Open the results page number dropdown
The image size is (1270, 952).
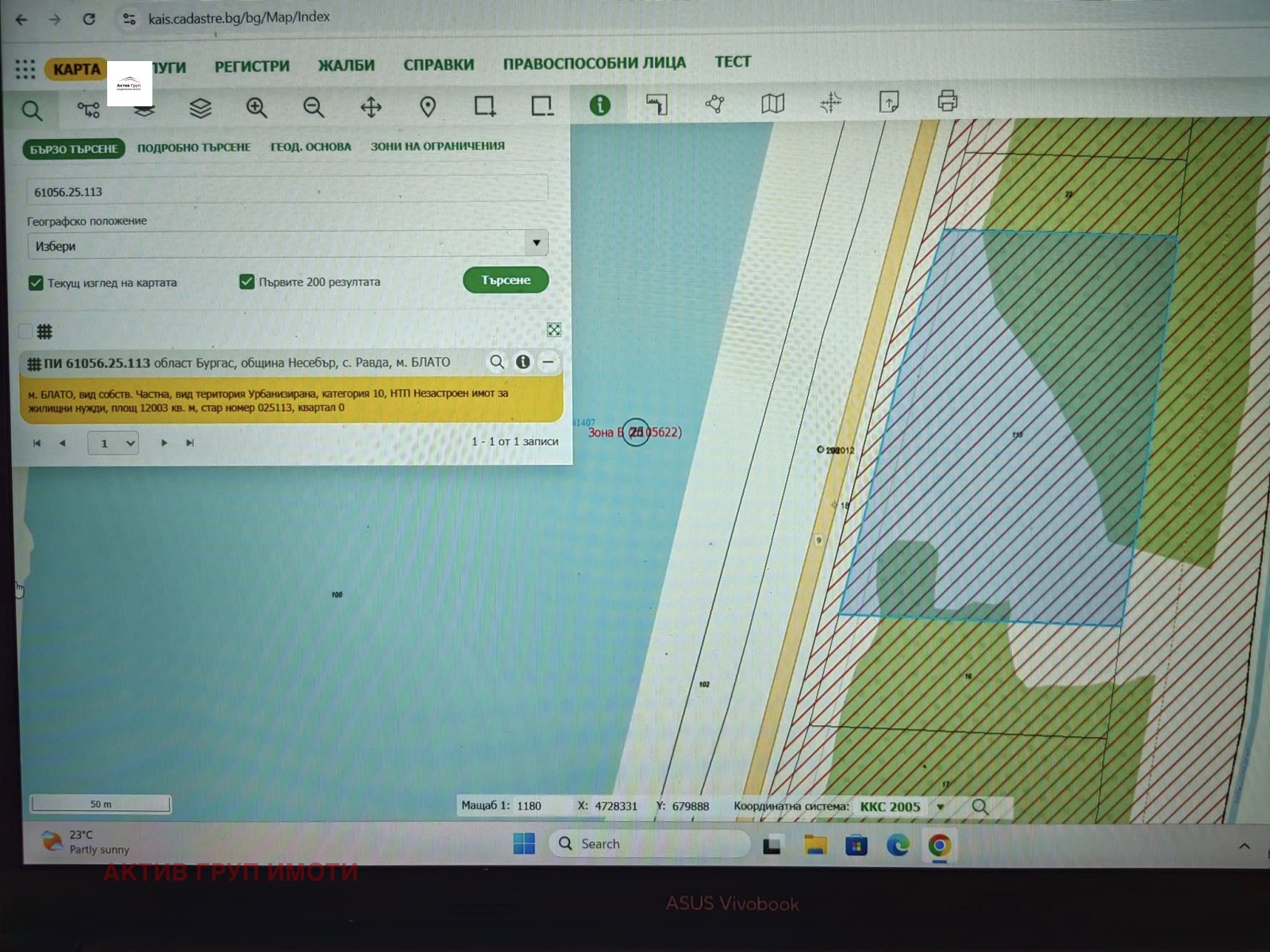(113, 443)
